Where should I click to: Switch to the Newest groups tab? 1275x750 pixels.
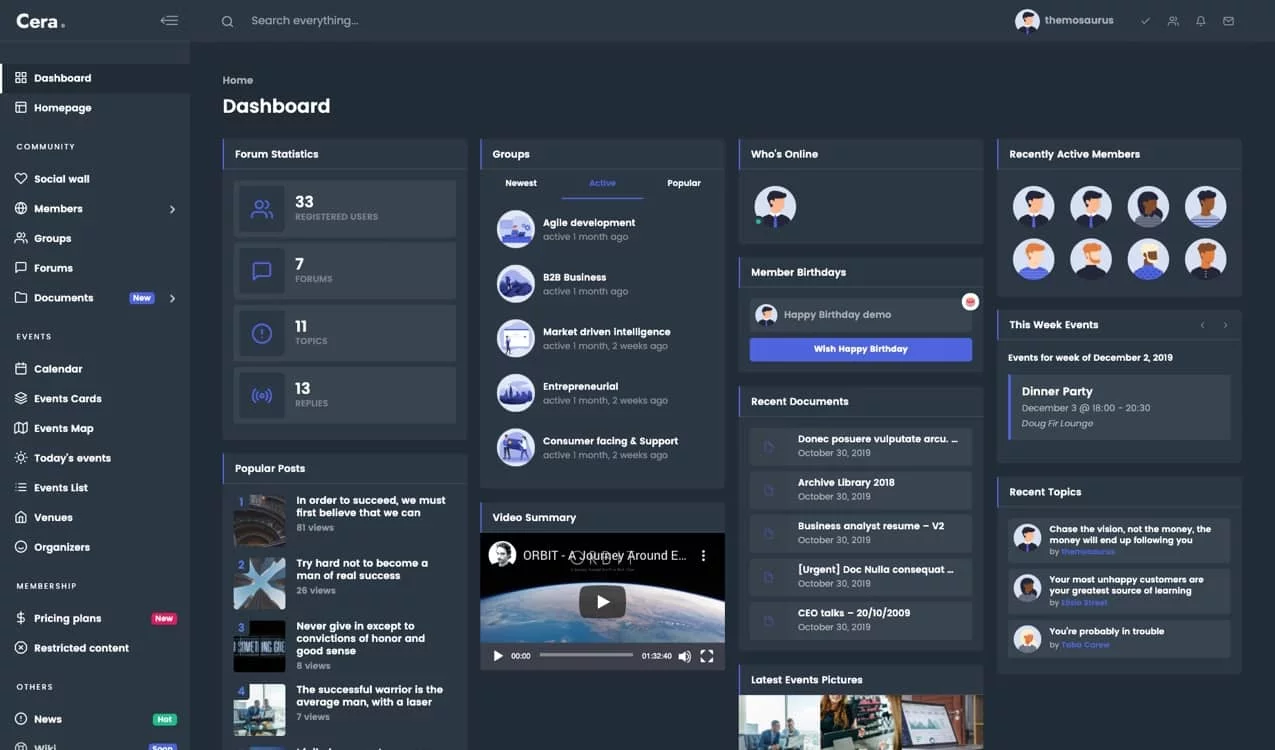[x=521, y=183]
